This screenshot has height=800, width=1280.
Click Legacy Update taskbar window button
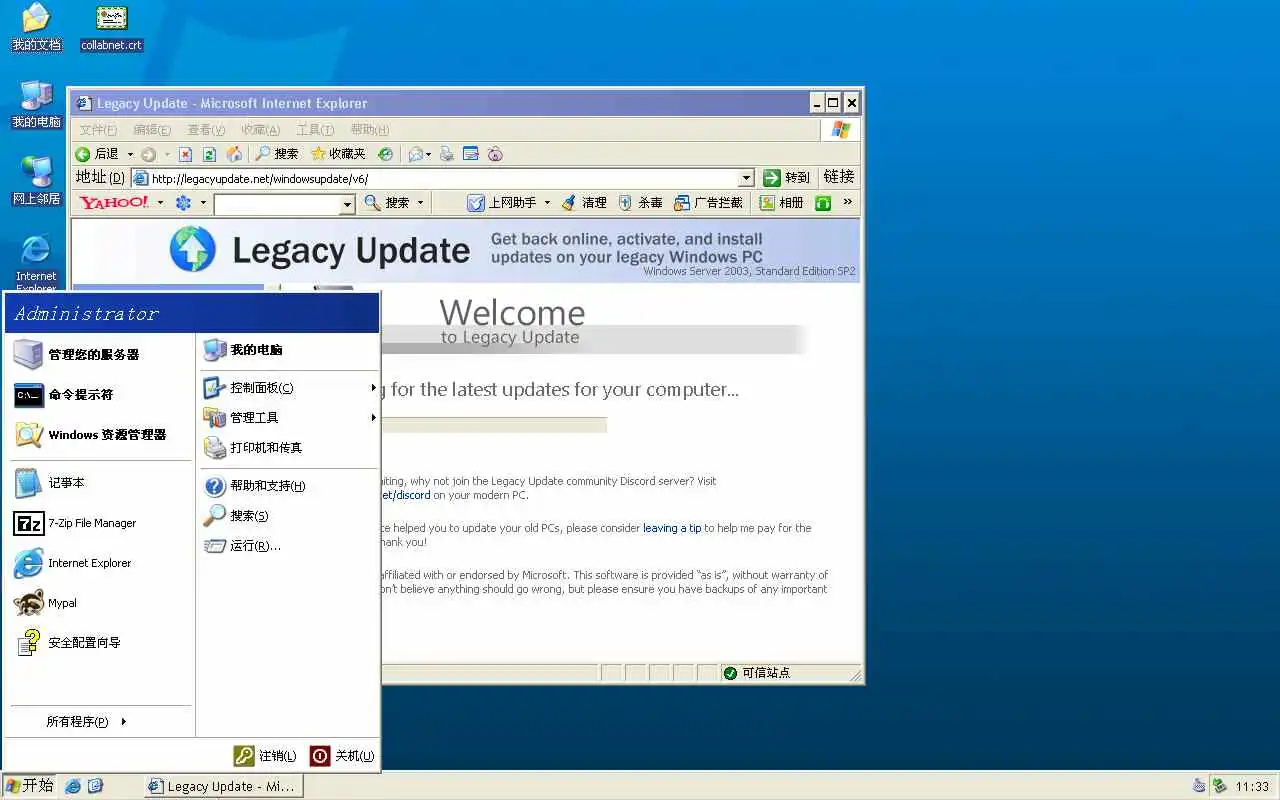[223, 786]
